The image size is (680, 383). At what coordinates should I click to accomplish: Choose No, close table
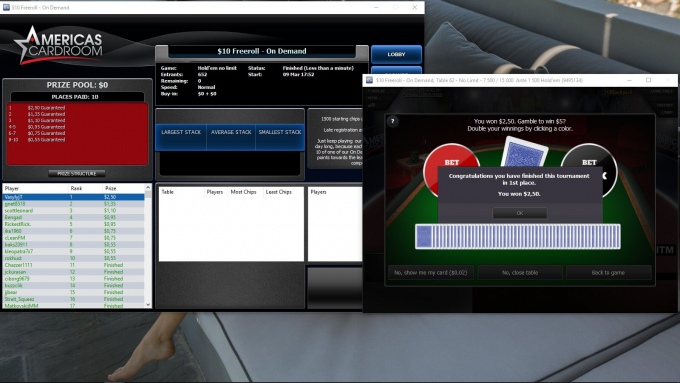coord(520,273)
